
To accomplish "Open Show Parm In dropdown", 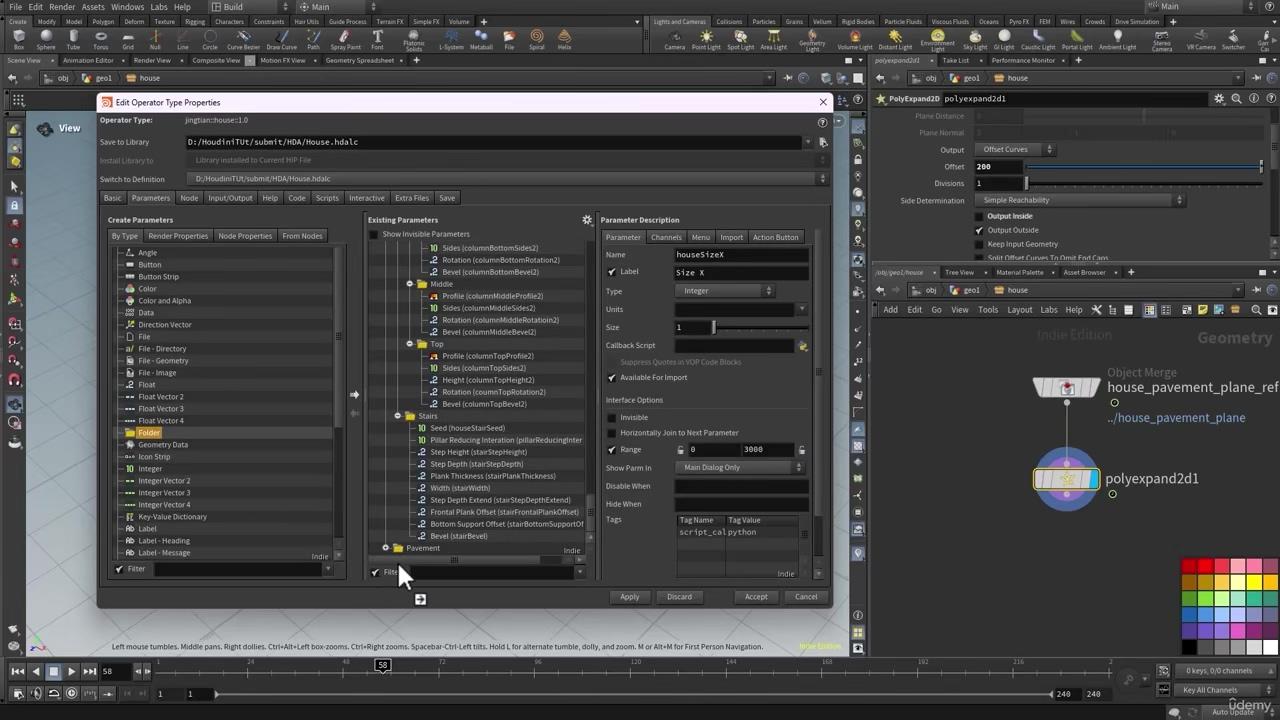I will pyautogui.click(x=740, y=468).
